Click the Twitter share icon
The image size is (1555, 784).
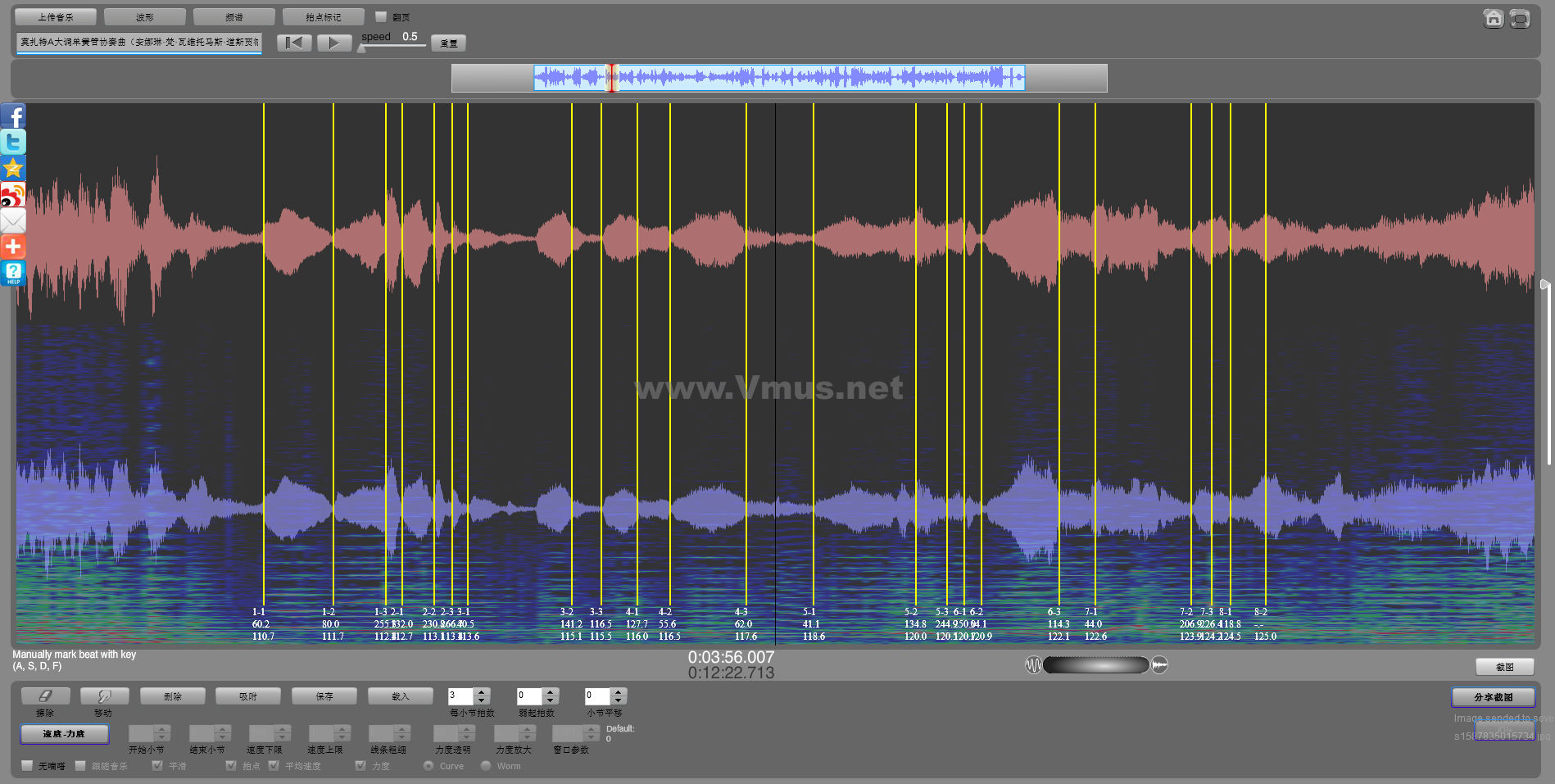click(13, 143)
